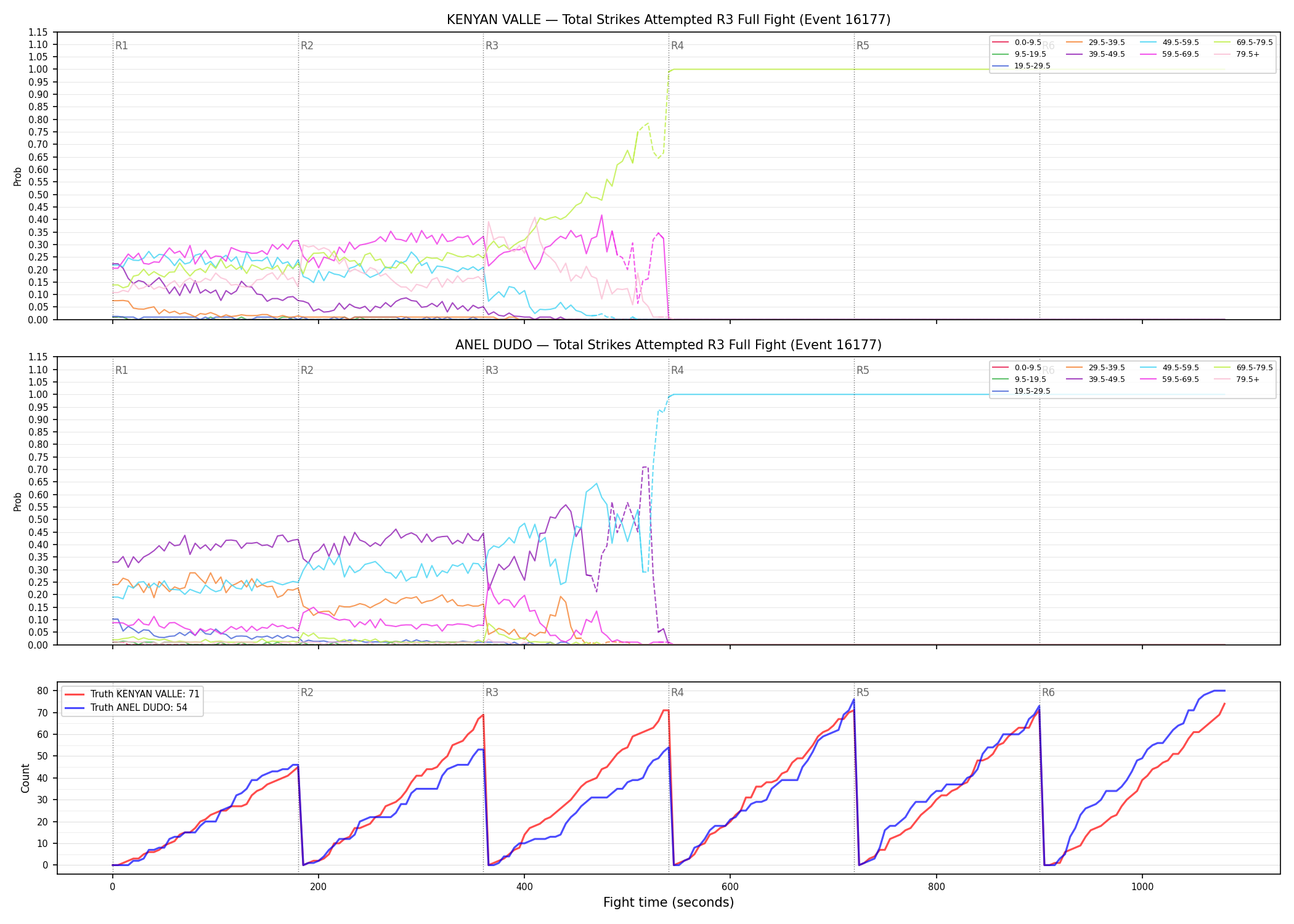Click R4 marker in the Count chart

click(677, 692)
